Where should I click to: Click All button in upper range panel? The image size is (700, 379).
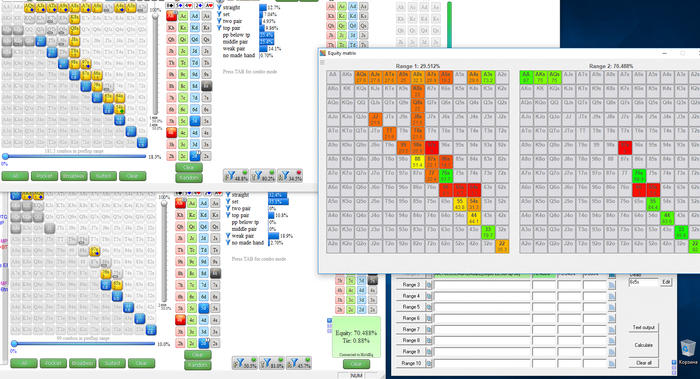(x=15, y=176)
